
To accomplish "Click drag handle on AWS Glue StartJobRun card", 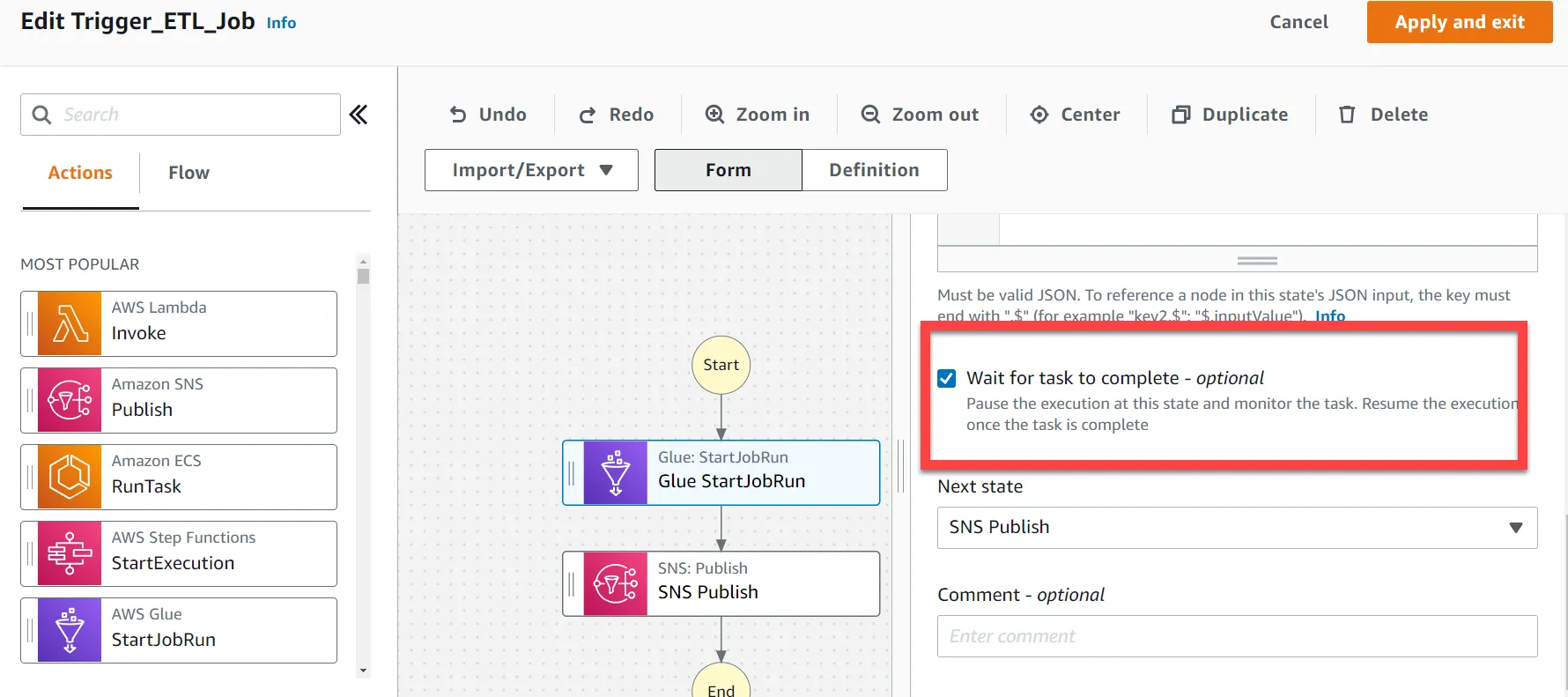I will 30,630.
